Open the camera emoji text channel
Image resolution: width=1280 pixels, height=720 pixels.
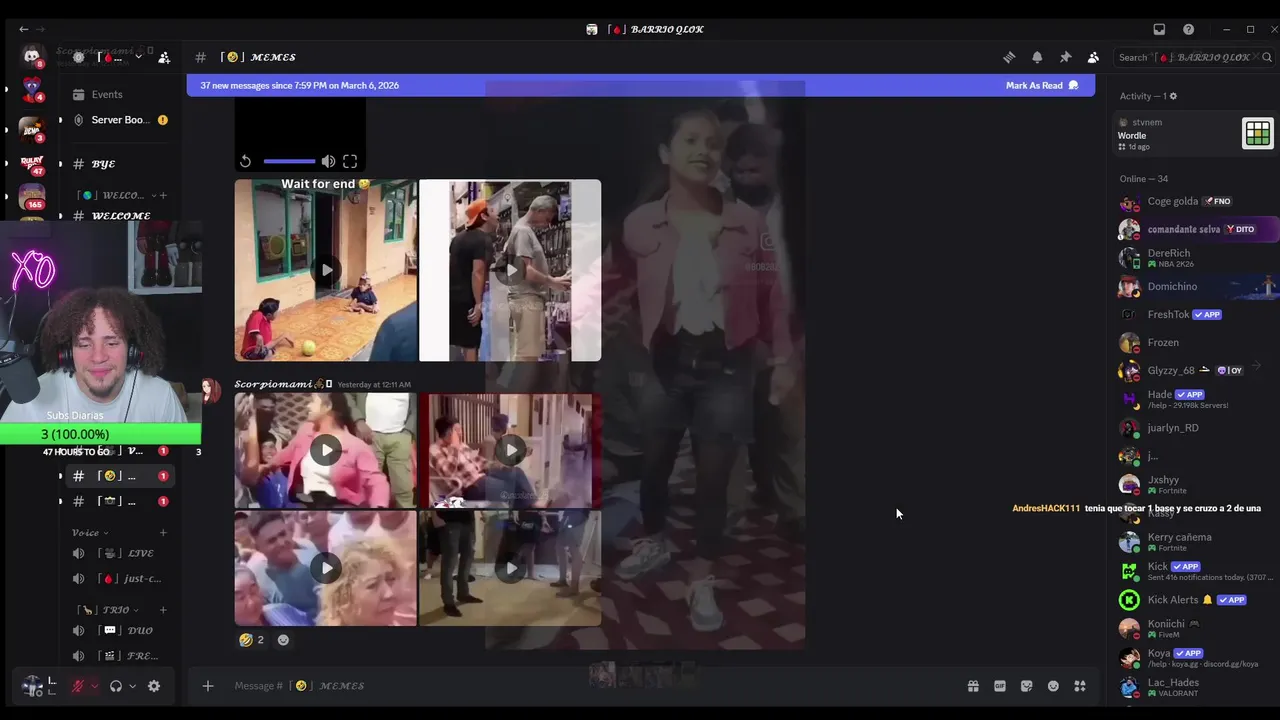pos(115,501)
